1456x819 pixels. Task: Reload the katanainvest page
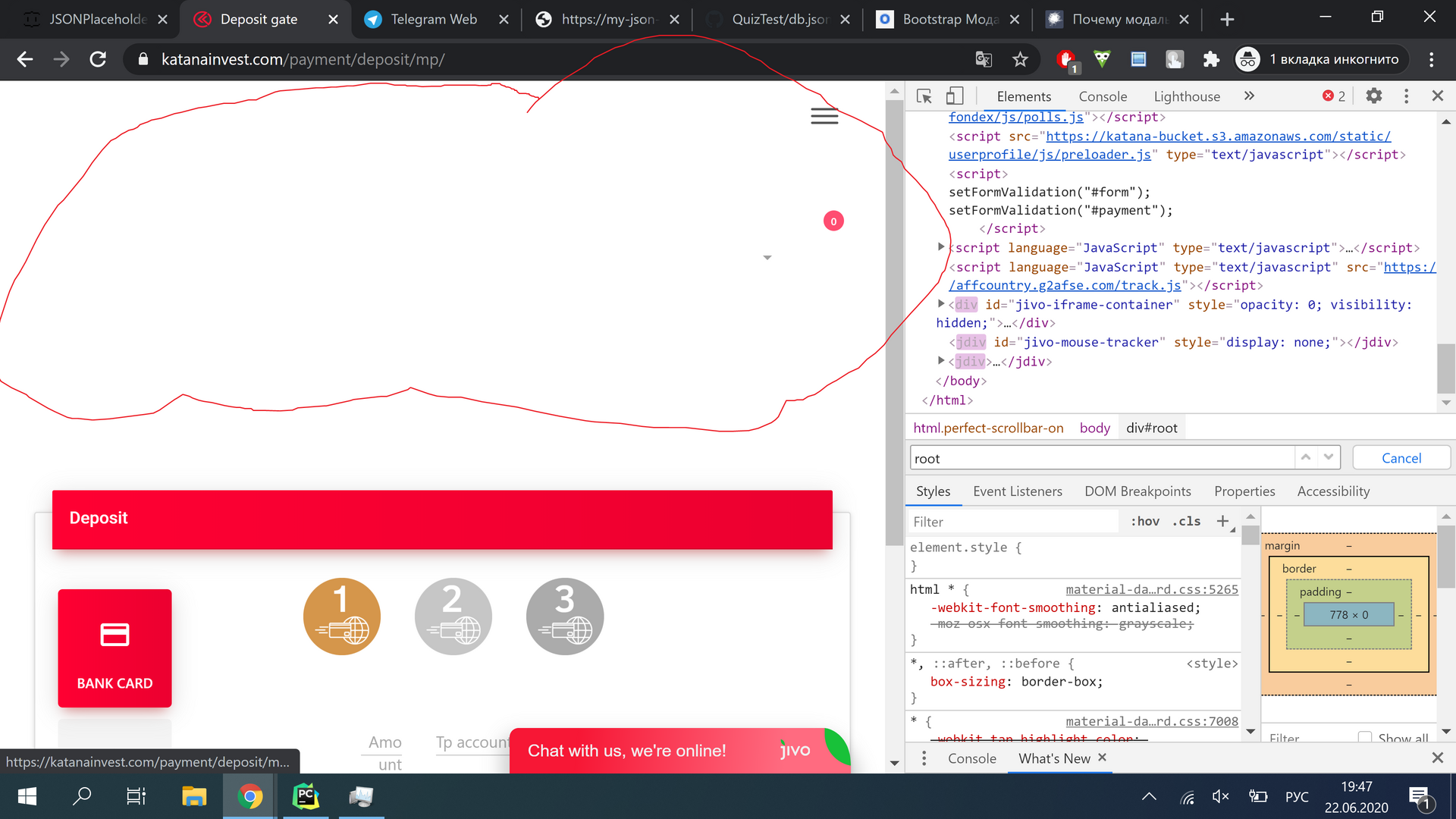pos(98,59)
